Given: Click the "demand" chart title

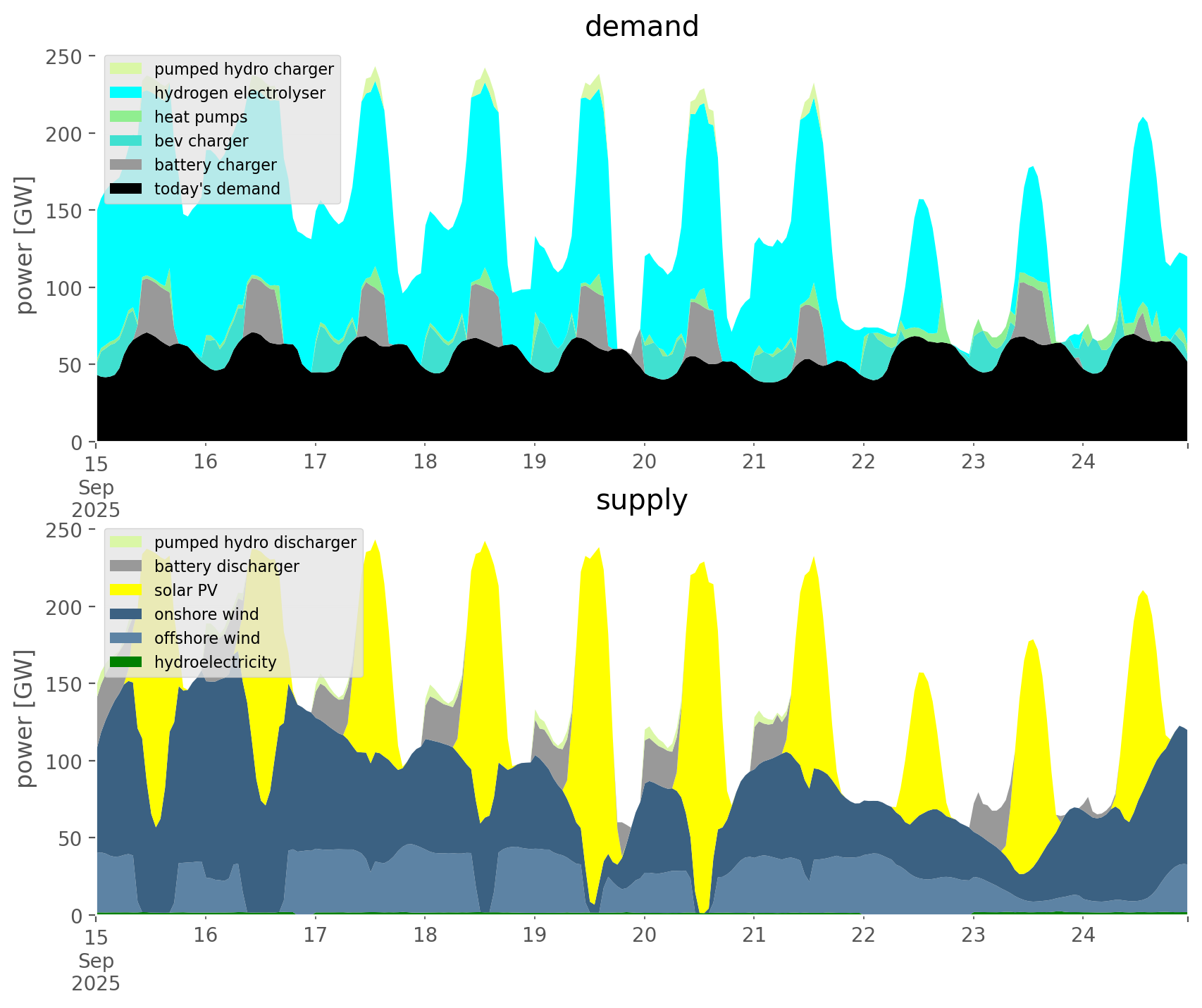Looking at the screenshot, I should tap(641, 27).
